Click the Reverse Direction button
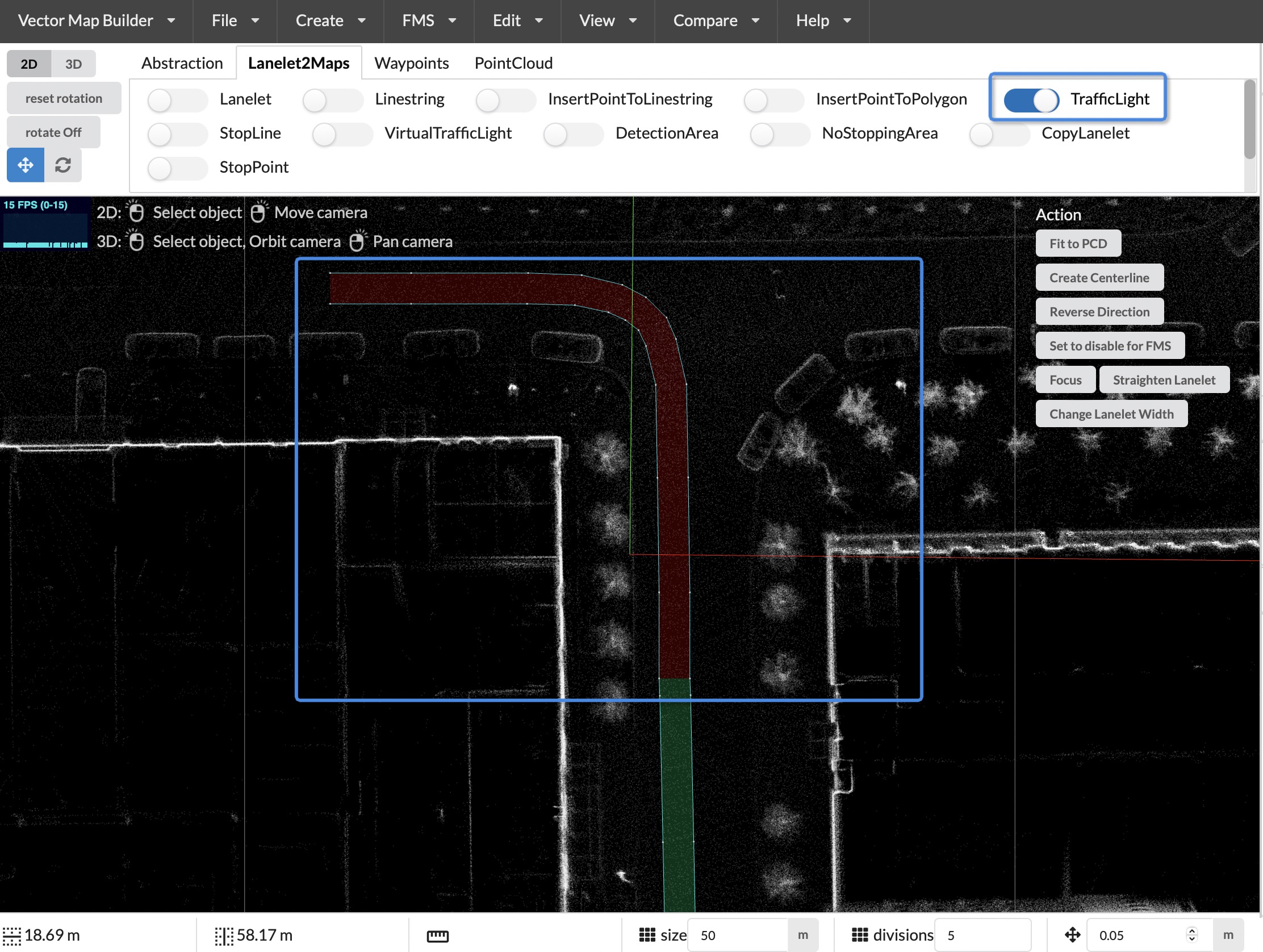The image size is (1263, 952). (1098, 312)
